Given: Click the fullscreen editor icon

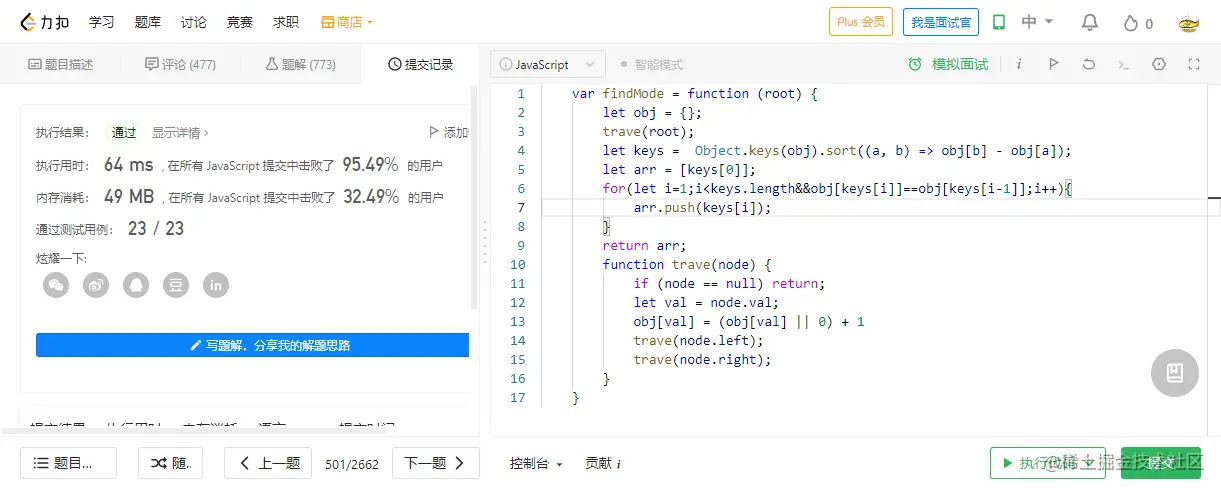Looking at the screenshot, I should click(x=1193, y=64).
